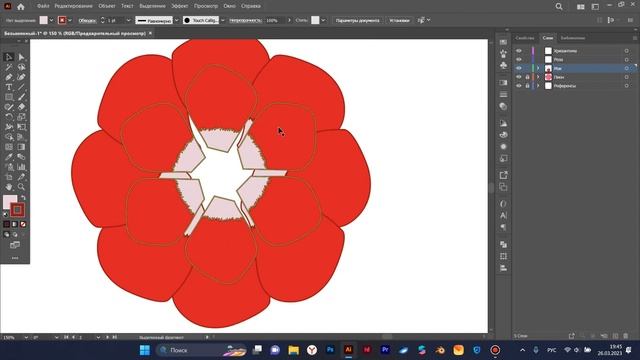
Task: Select the Shape Builder tool
Action: [x=9, y=137]
